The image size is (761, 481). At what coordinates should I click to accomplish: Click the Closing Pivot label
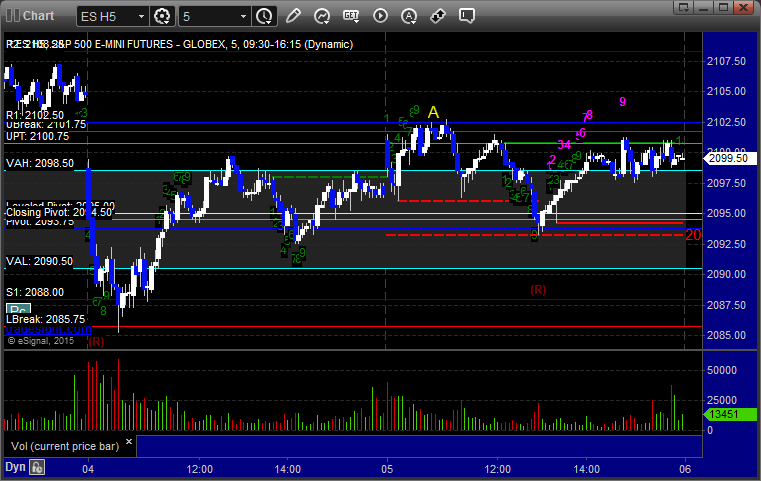point(59,213)
